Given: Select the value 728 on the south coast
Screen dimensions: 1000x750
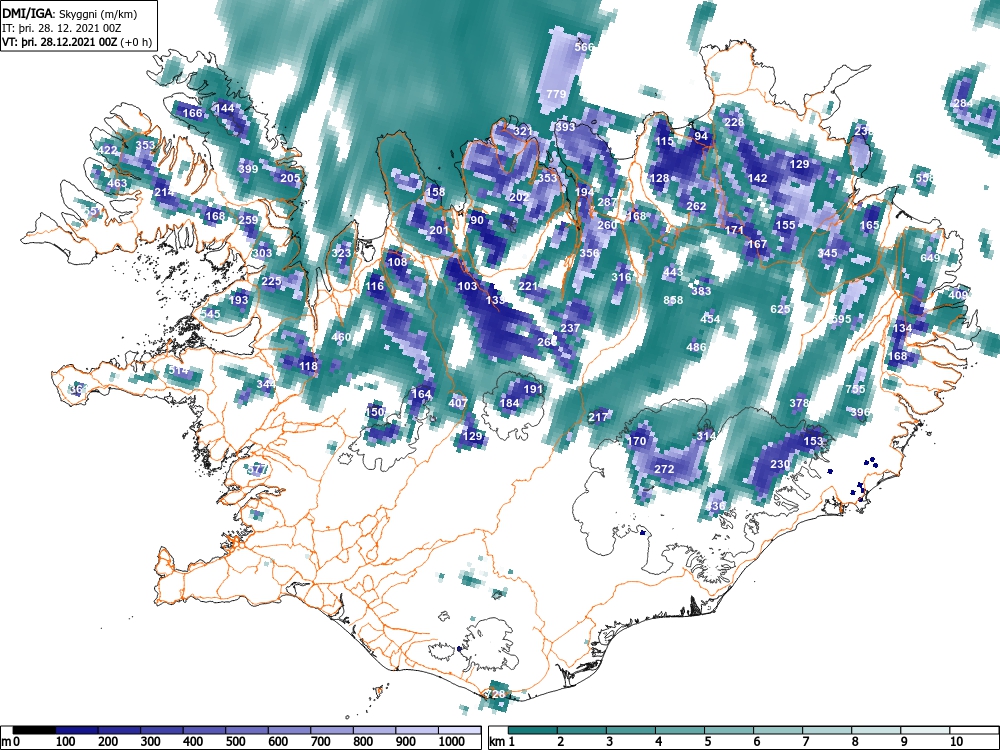Looking at the screenshot, I should [495, 694].
